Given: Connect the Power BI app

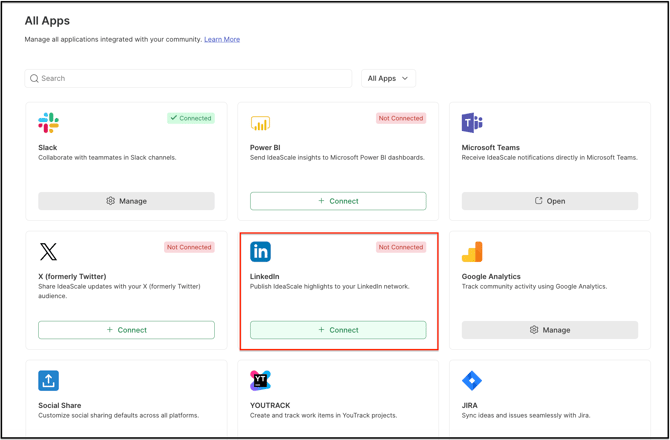Looking at the screenshot, I should (338, 201).
